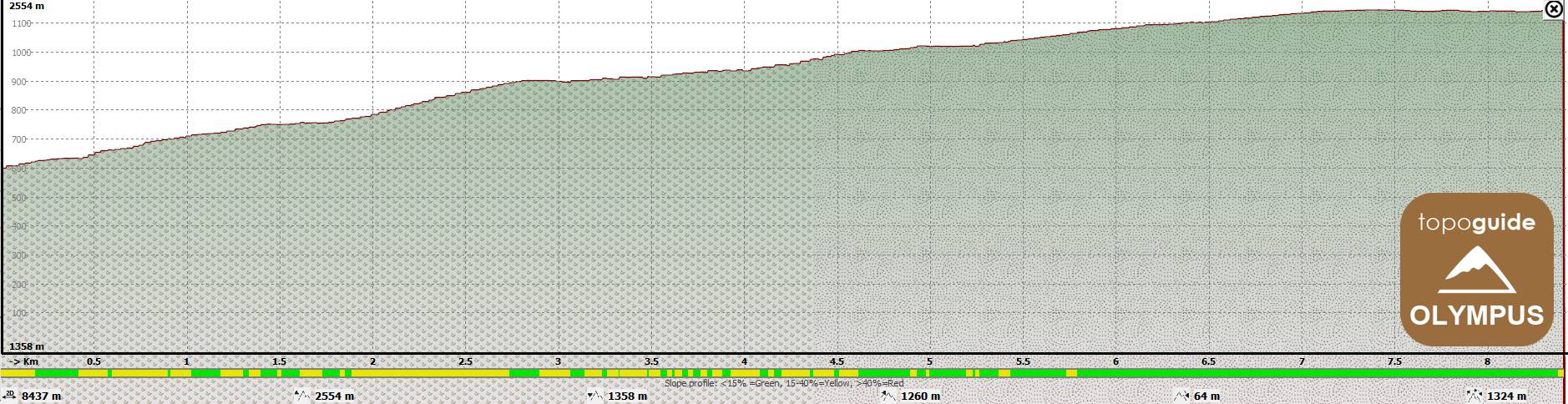Click the maximum altitude mountain icon
The width and height of the screenshot is (1568, 404).
(x=302, y=396)
